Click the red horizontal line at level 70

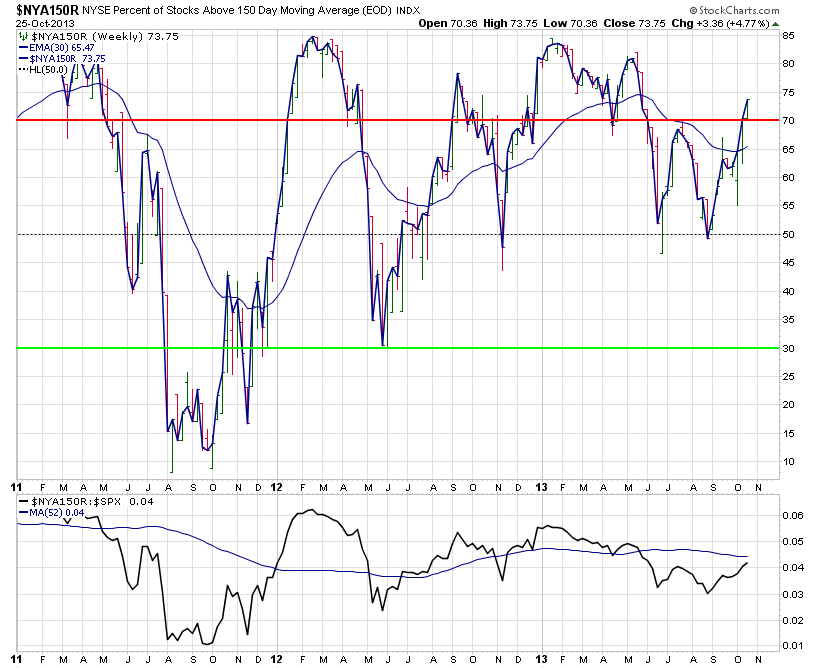click(x=397, y=120)
